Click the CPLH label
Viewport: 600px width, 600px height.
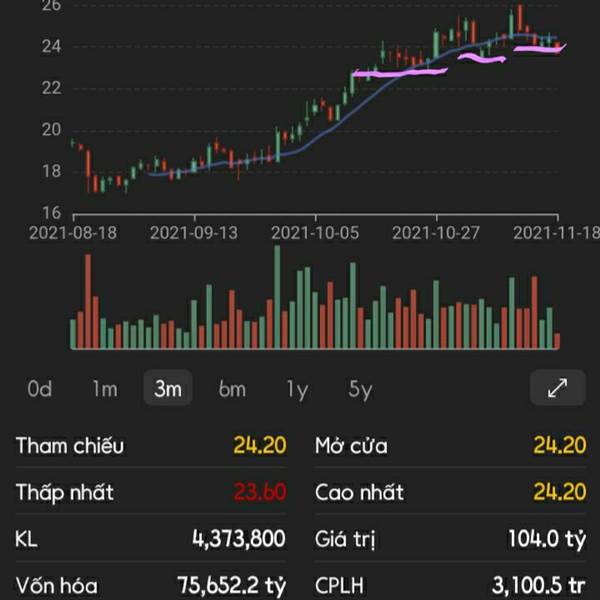point(339,585)
